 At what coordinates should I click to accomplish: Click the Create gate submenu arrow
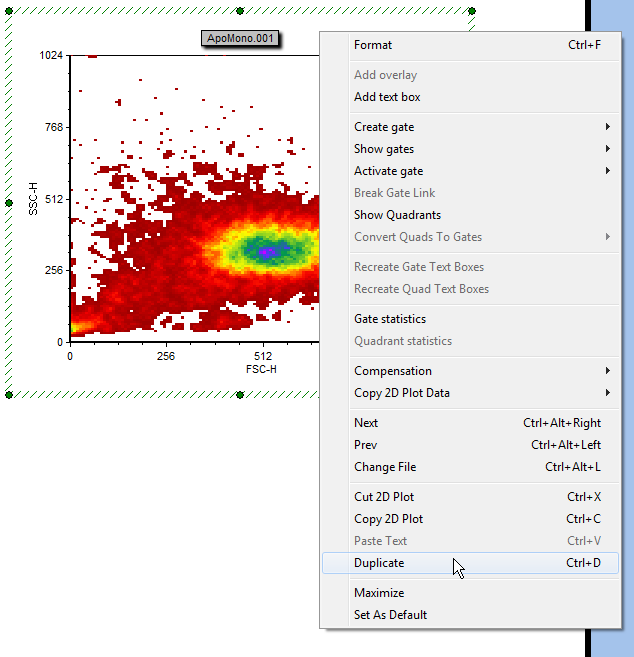pos(608,127)
